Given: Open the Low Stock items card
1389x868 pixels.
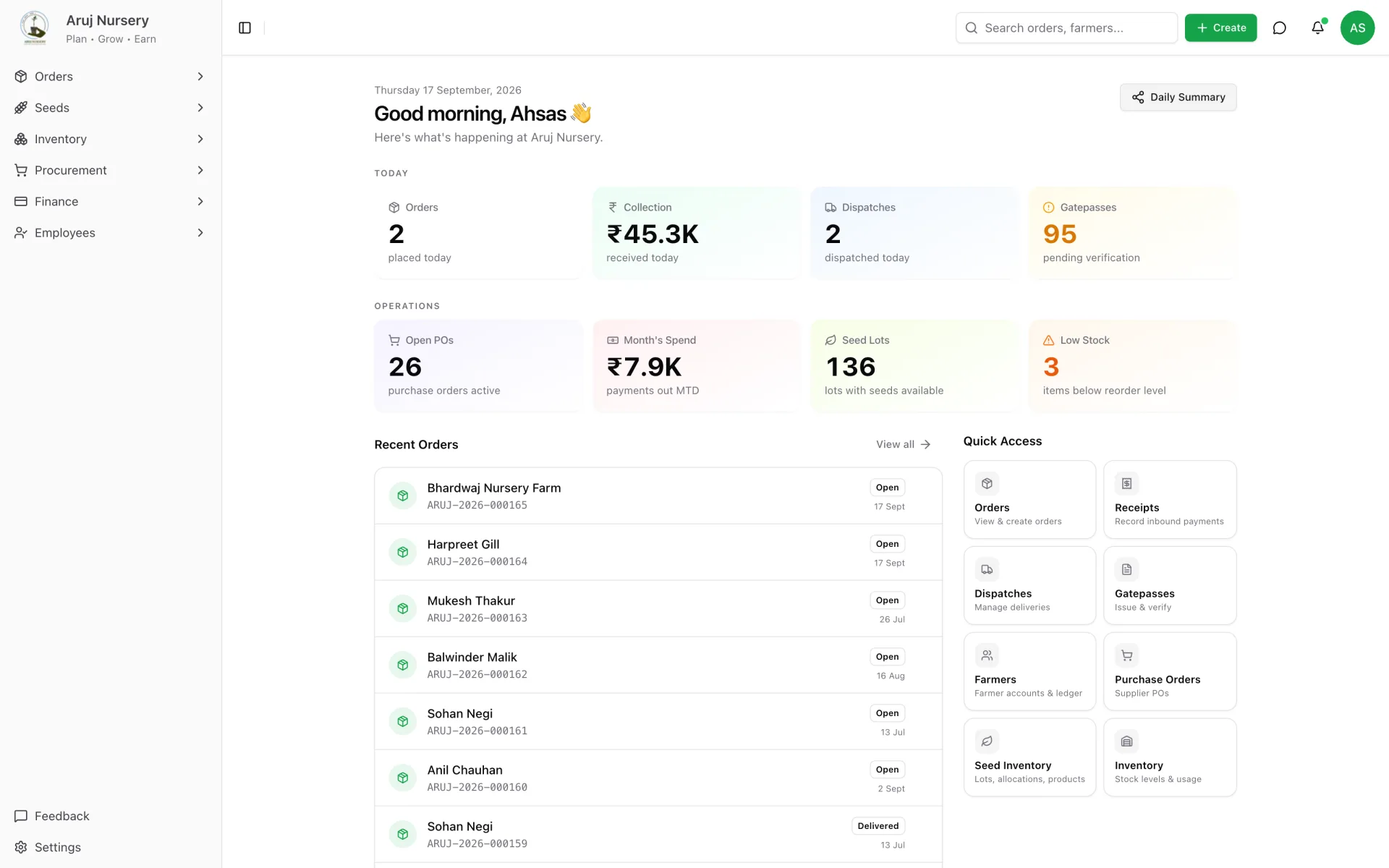Looking at the screenshot, I should coord(1133,366).
